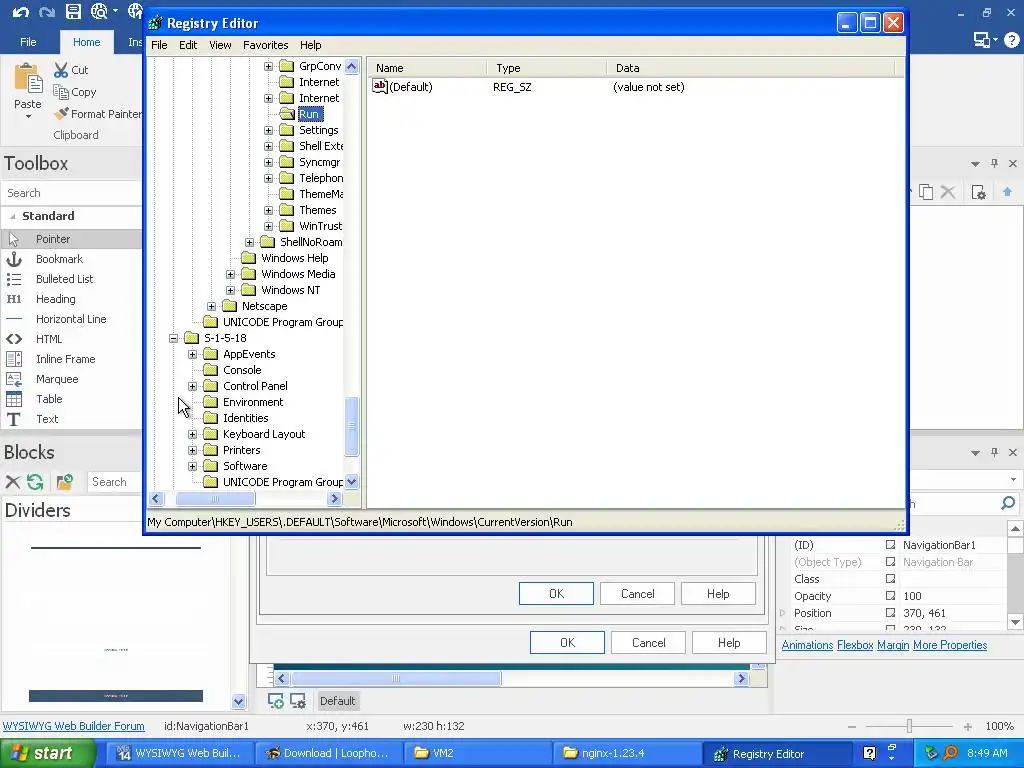Viewport: 1024px width, 768px height.
Task: Click the outer dialog Help button
Action: tap(729, 643)
